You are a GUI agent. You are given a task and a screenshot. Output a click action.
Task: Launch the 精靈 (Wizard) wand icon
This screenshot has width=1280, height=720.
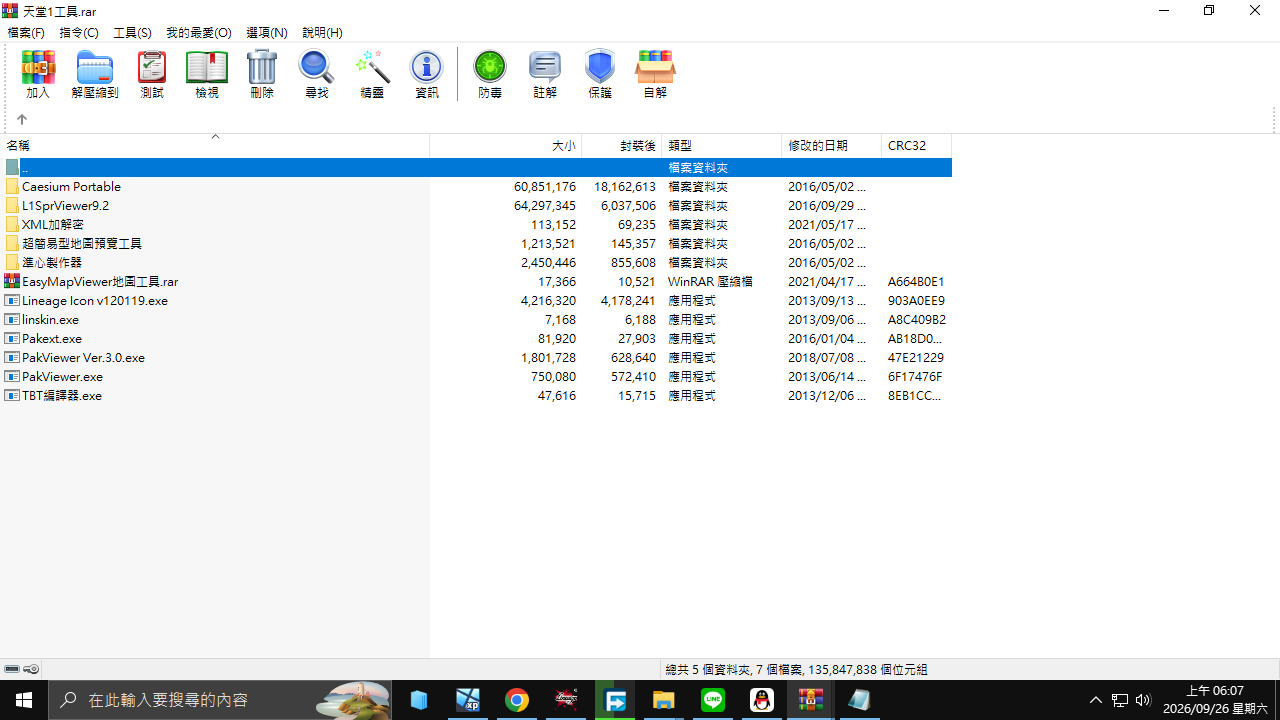coord(372,75)
